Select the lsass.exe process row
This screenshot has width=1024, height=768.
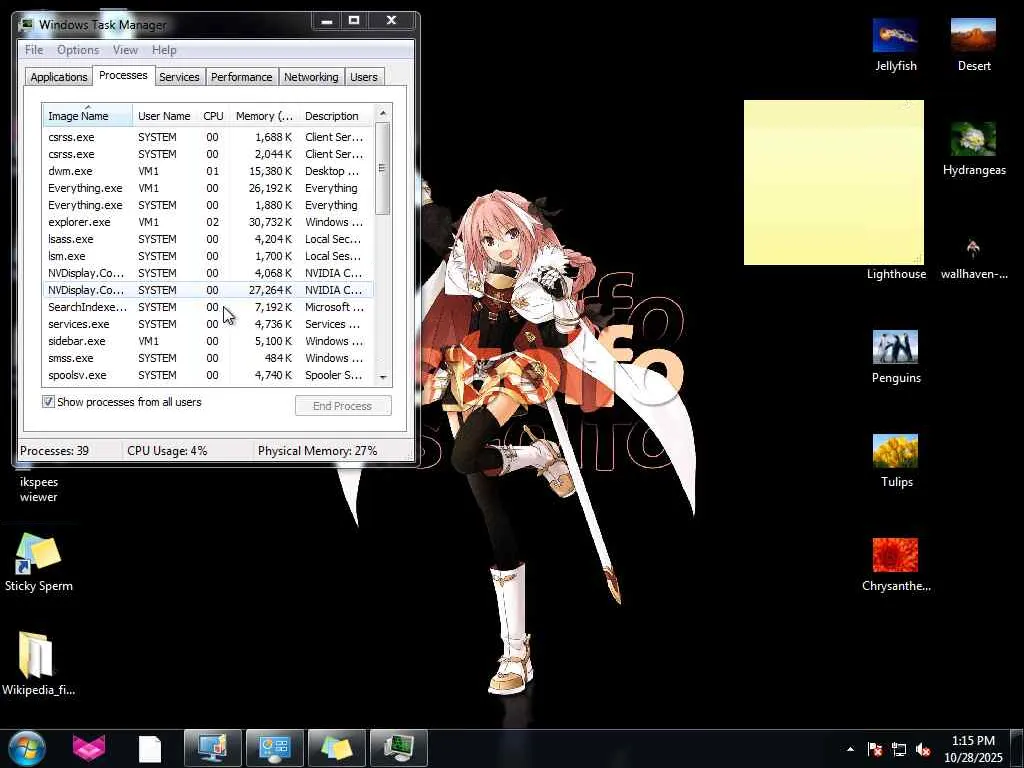pos(208,239)
